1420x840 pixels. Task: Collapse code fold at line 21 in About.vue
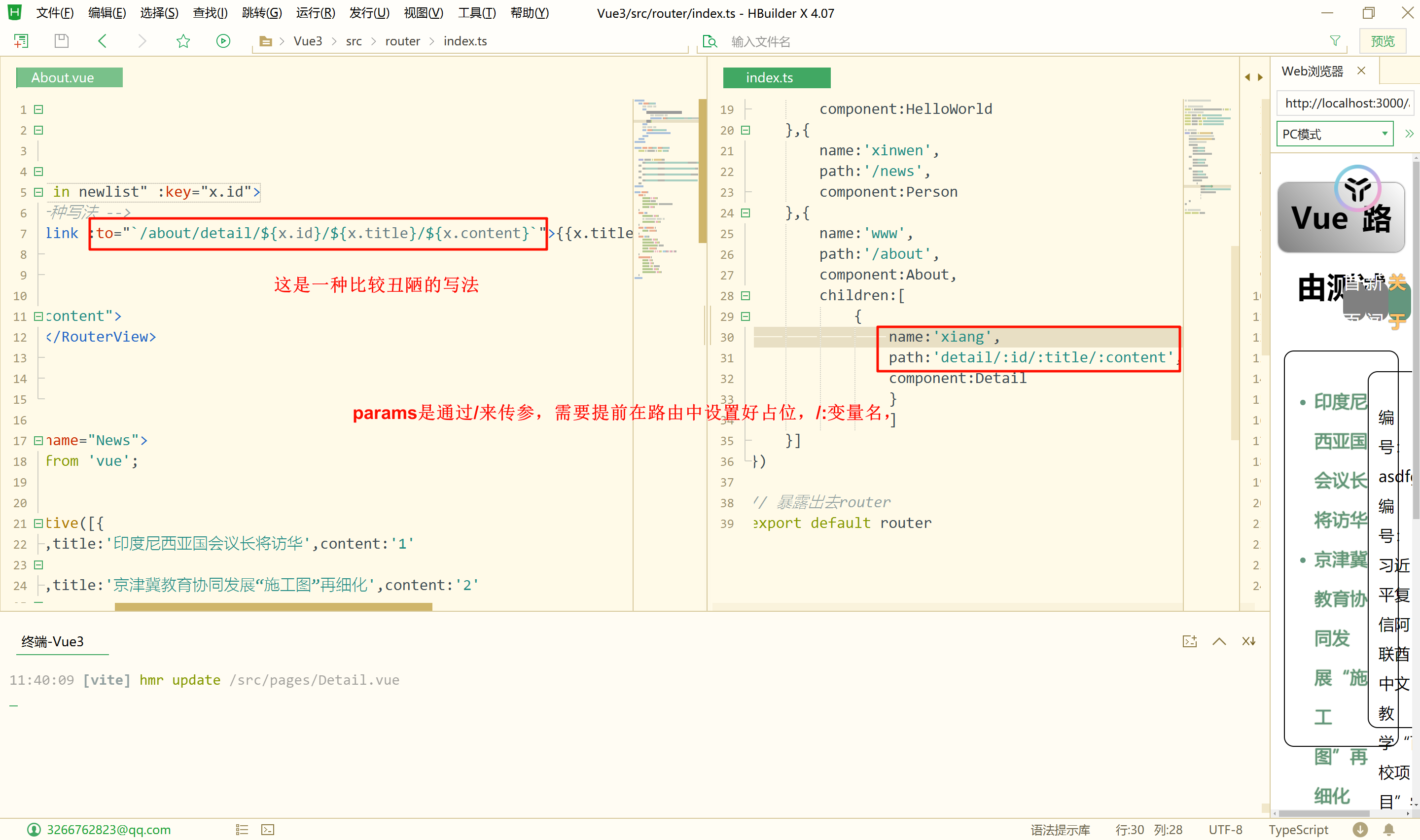click(x=38, y=523)
